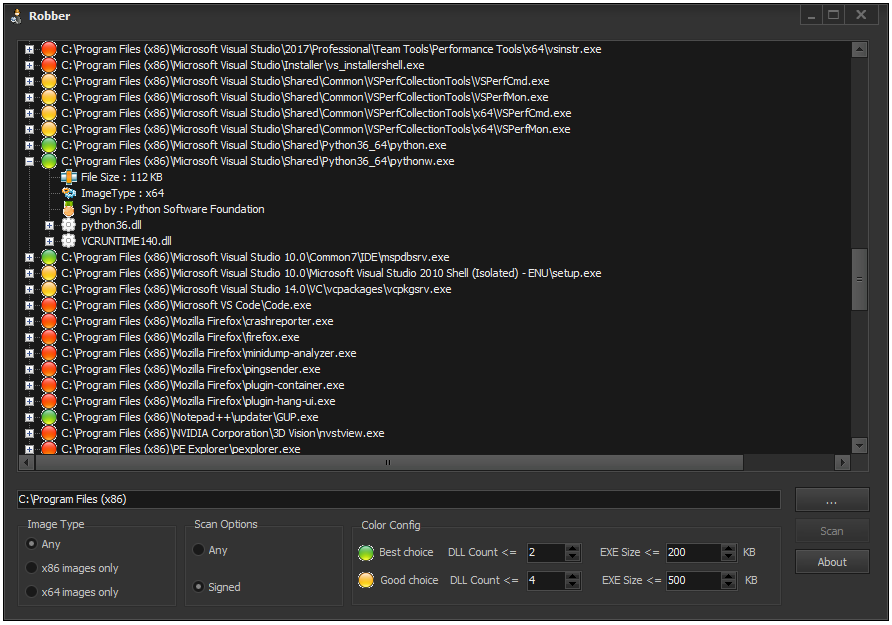Click the gear icon for python36.dll
Screen dimensions: 892x625
pos(68,225)
